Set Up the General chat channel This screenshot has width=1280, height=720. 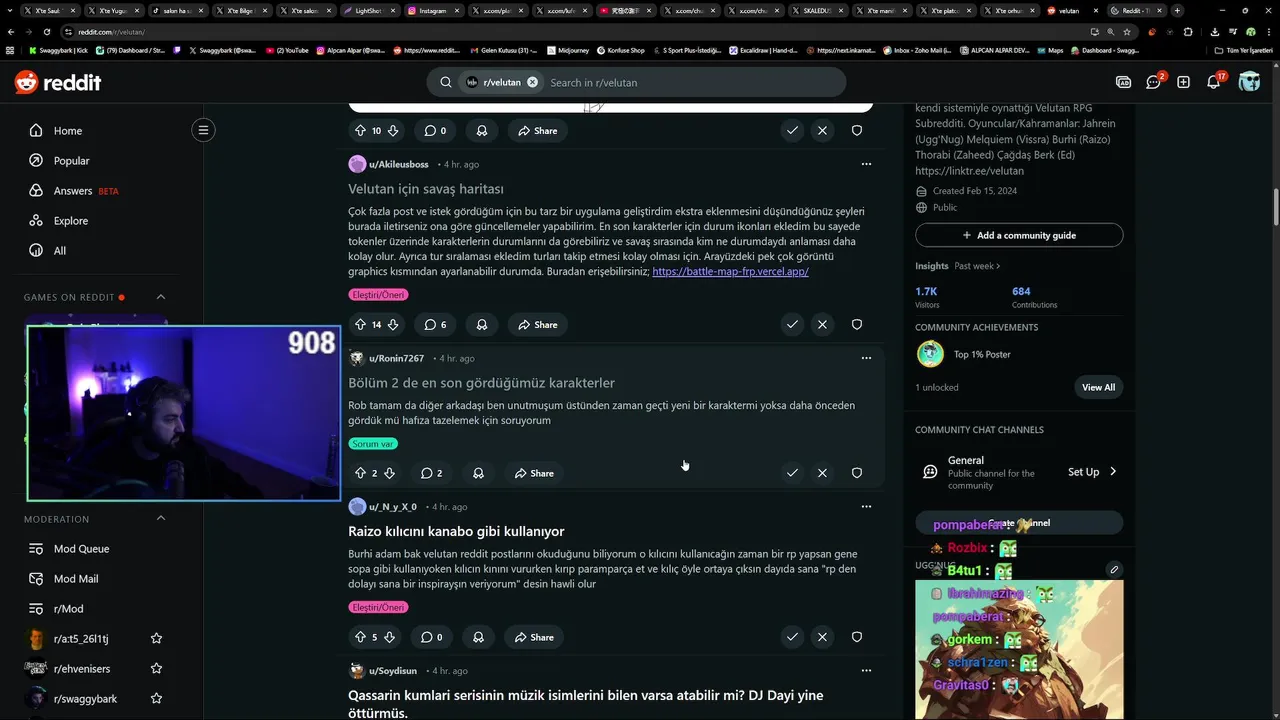click(1092, 472)
